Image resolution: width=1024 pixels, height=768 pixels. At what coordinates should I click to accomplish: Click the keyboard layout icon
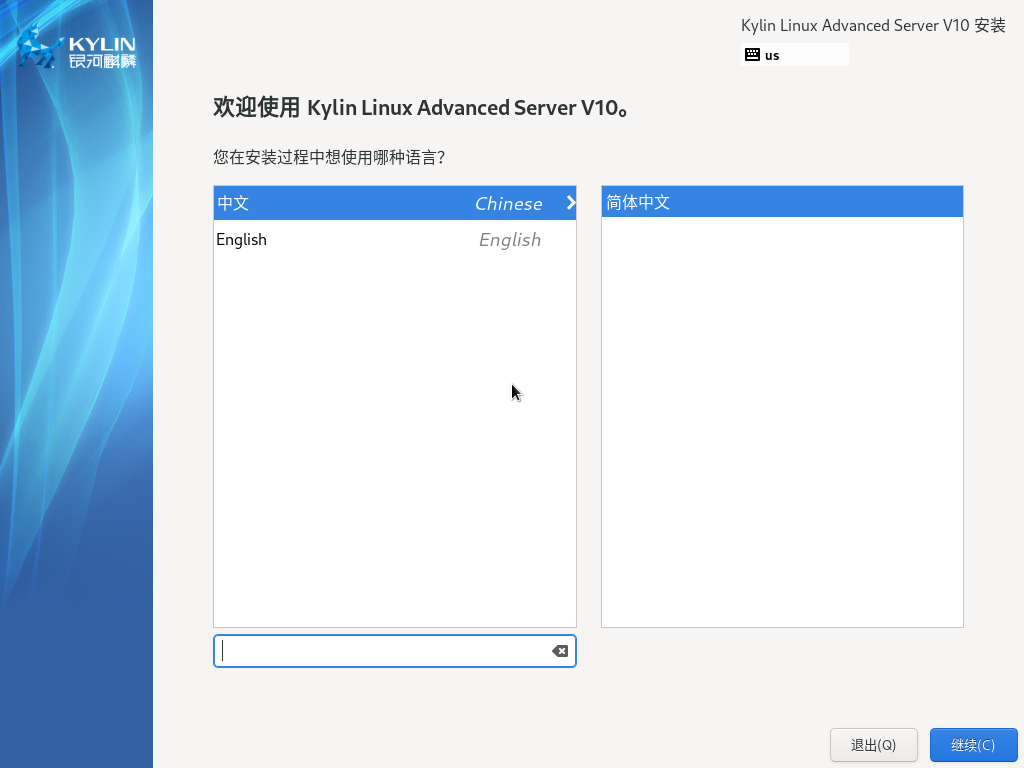pyautogui.click(x=752, y=55)
